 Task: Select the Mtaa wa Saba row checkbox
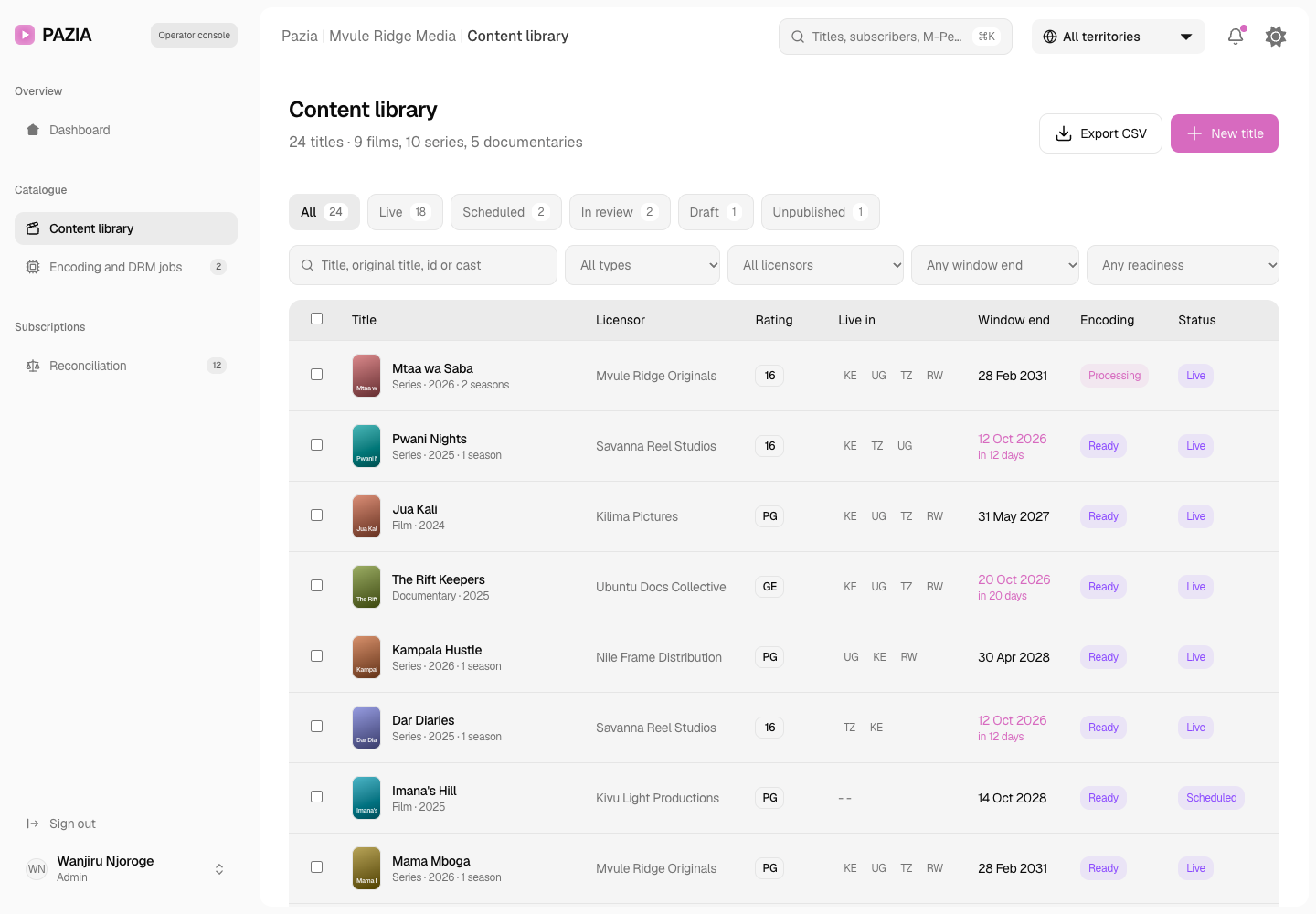point(317,375)
